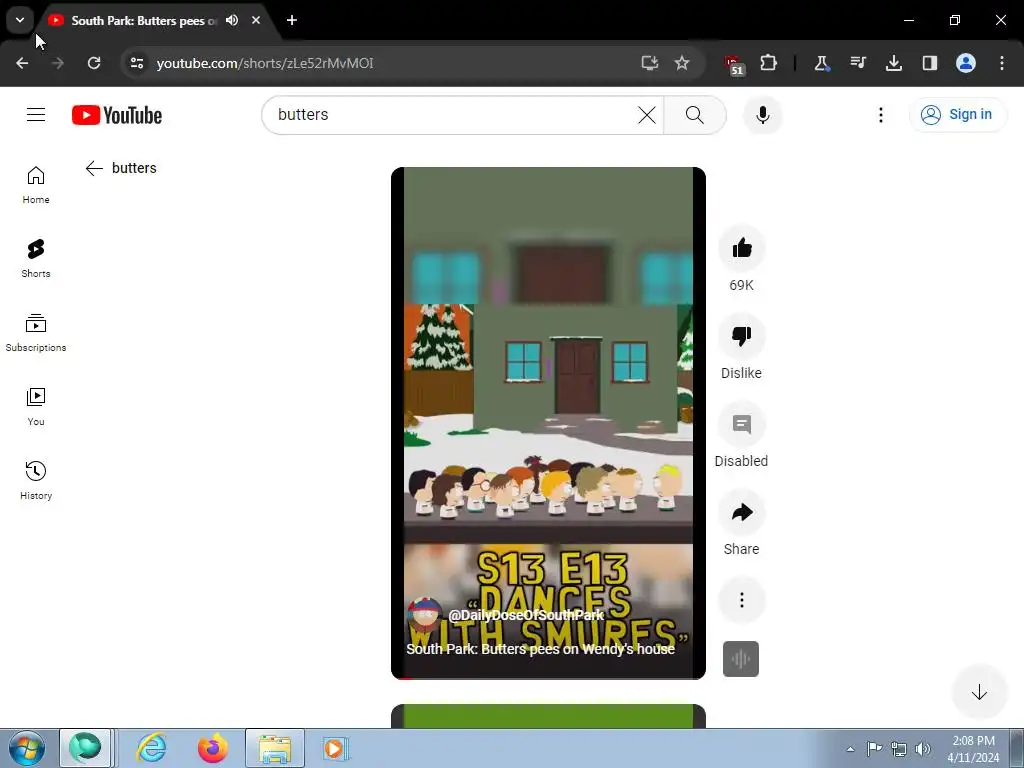Viewport: 1024px width, 768px height.
Task: Go to YouTube home via logo
Action: point(117,115)
